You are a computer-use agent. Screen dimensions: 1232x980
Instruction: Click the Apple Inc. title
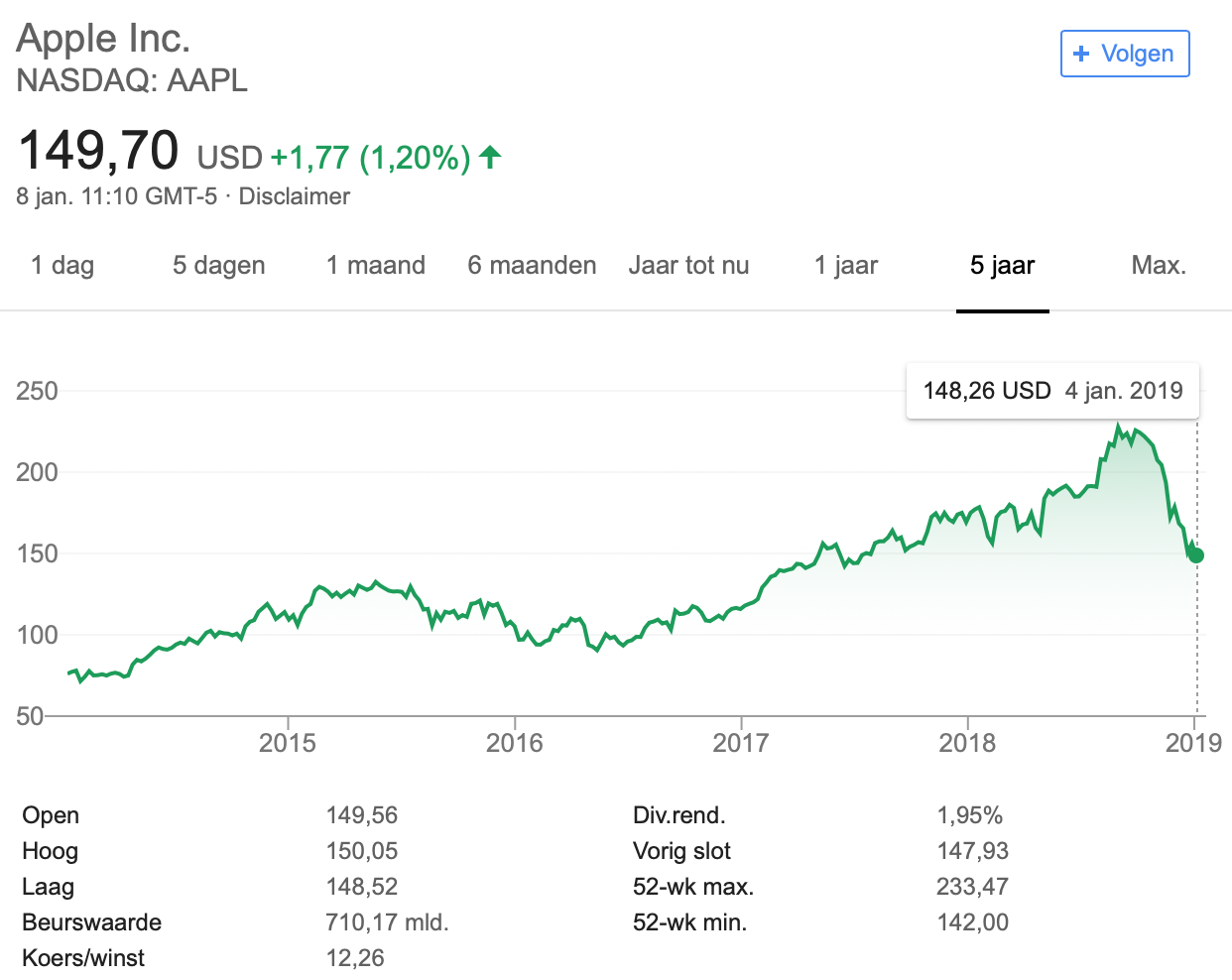[x=103, y=38]
